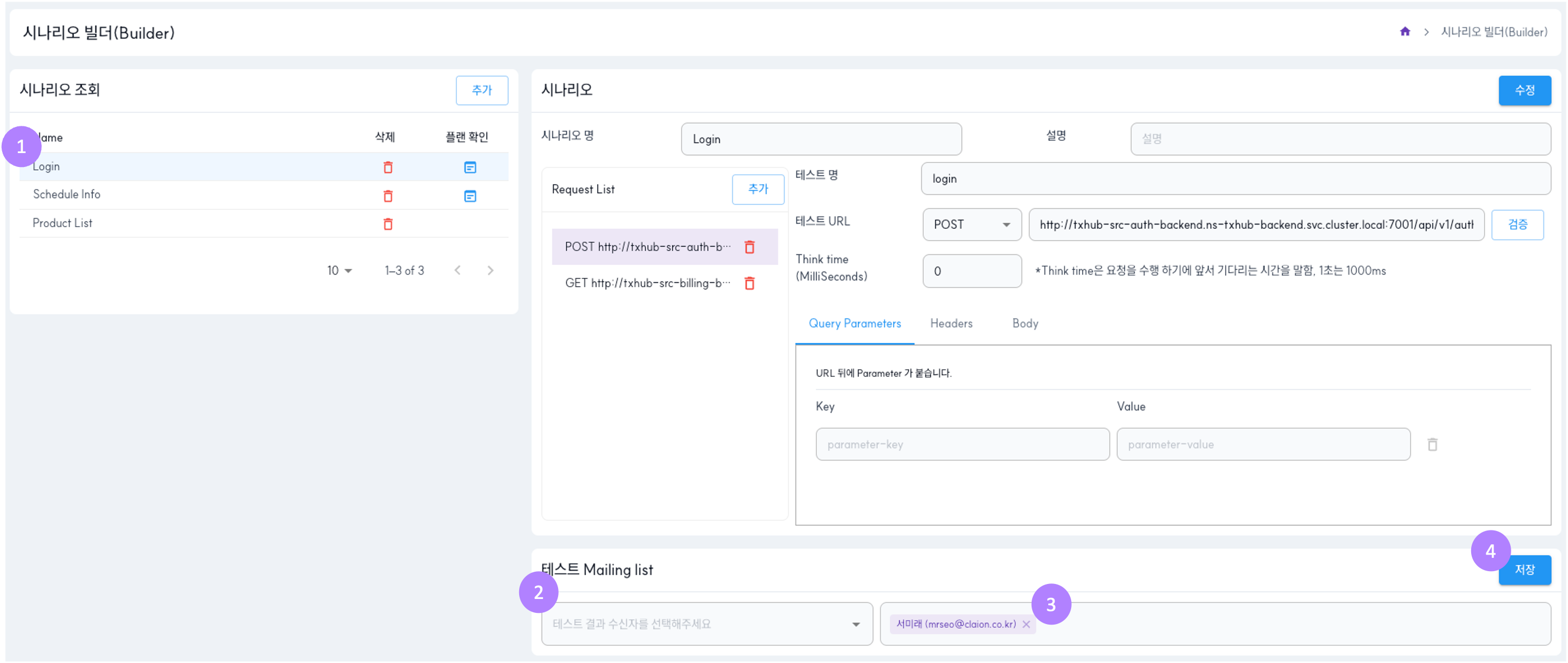Delete the Schedule Info scenario

click(388, 195)
